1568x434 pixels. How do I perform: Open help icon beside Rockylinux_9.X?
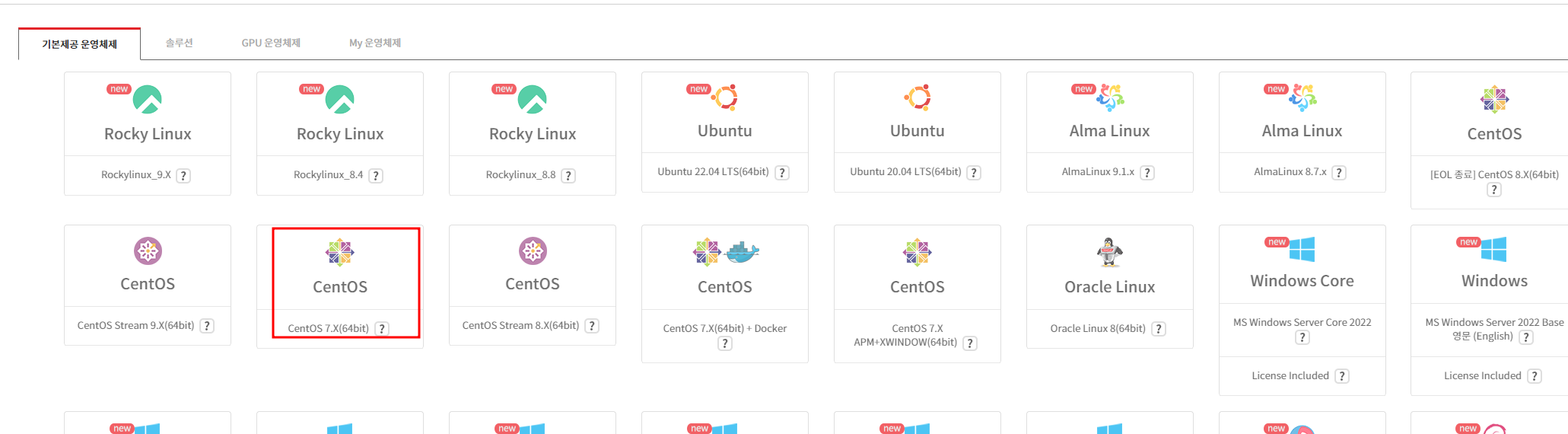coord(183,176)
